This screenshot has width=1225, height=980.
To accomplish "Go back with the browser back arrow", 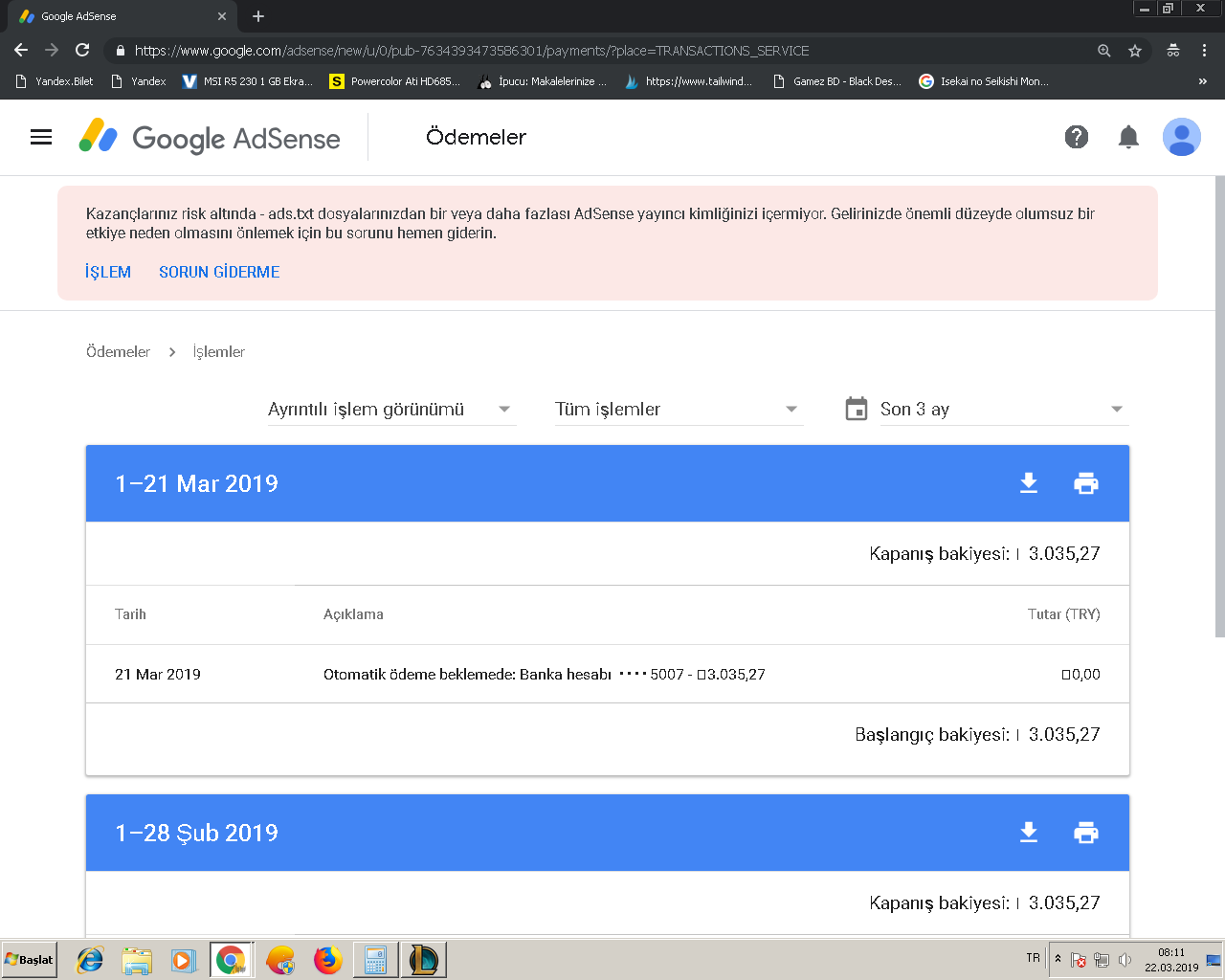I will click(21, 51).
